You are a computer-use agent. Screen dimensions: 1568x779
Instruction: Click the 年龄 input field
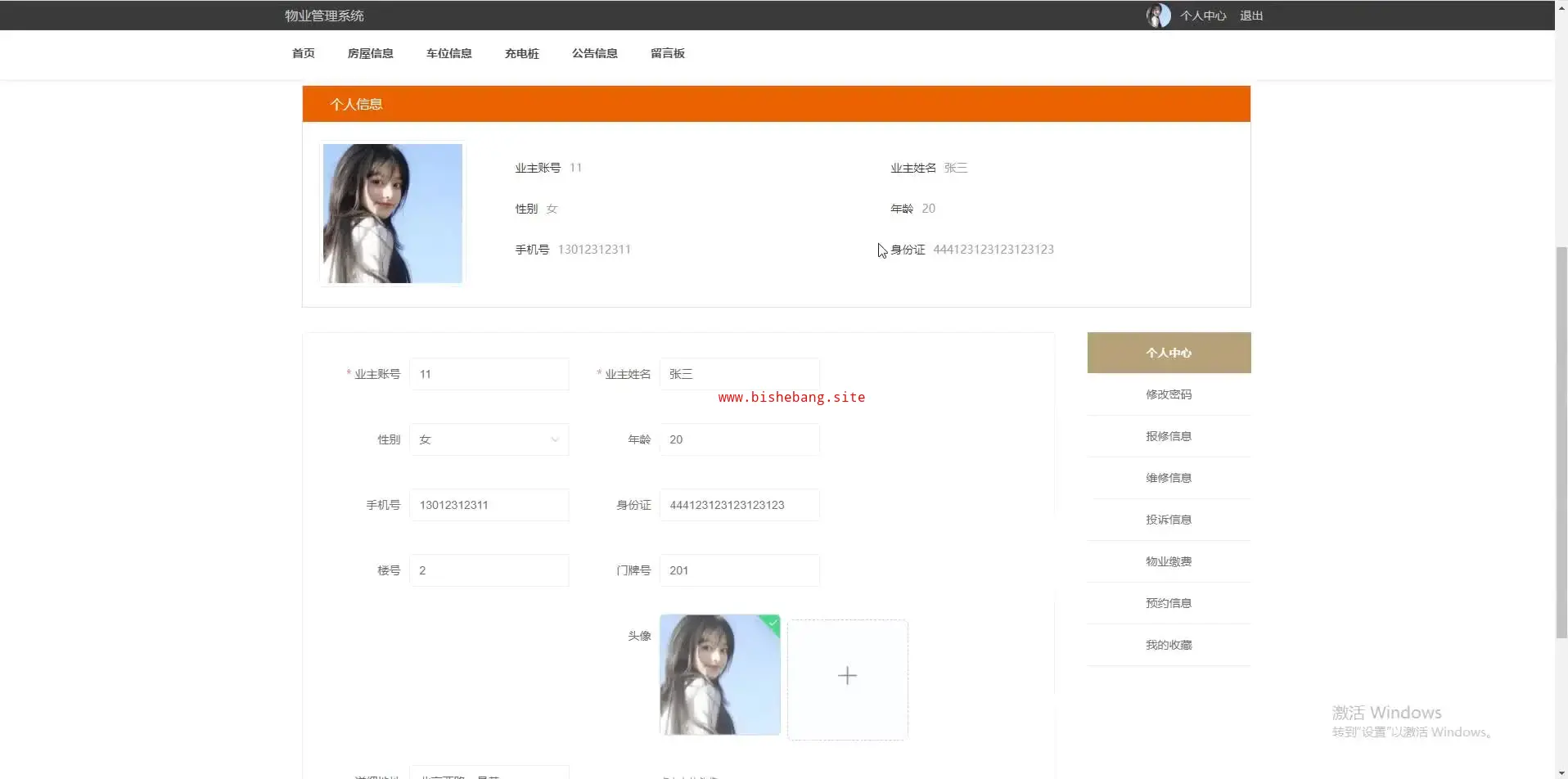740,439
